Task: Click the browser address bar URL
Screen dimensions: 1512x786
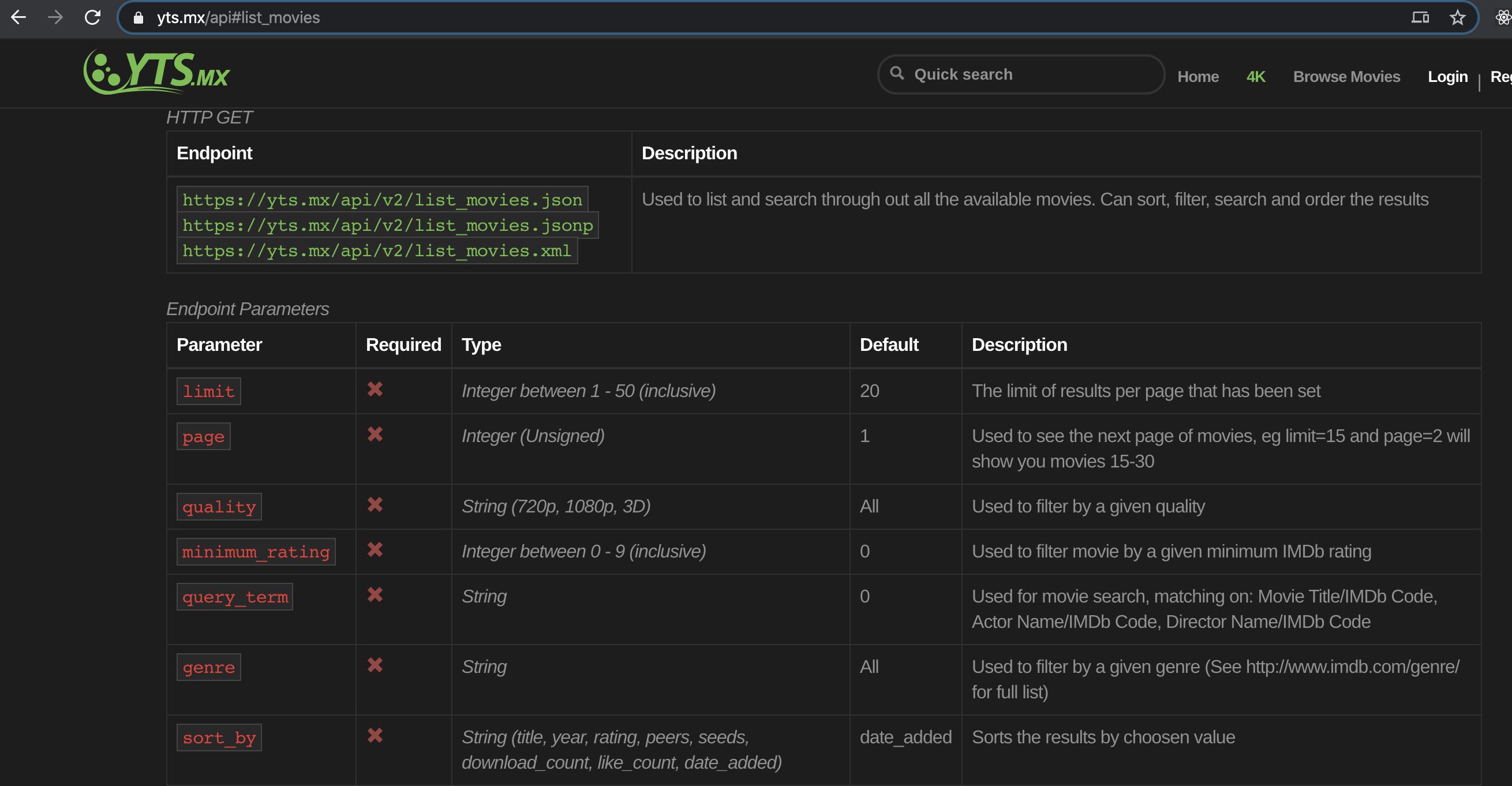Action: pos(238,18)
